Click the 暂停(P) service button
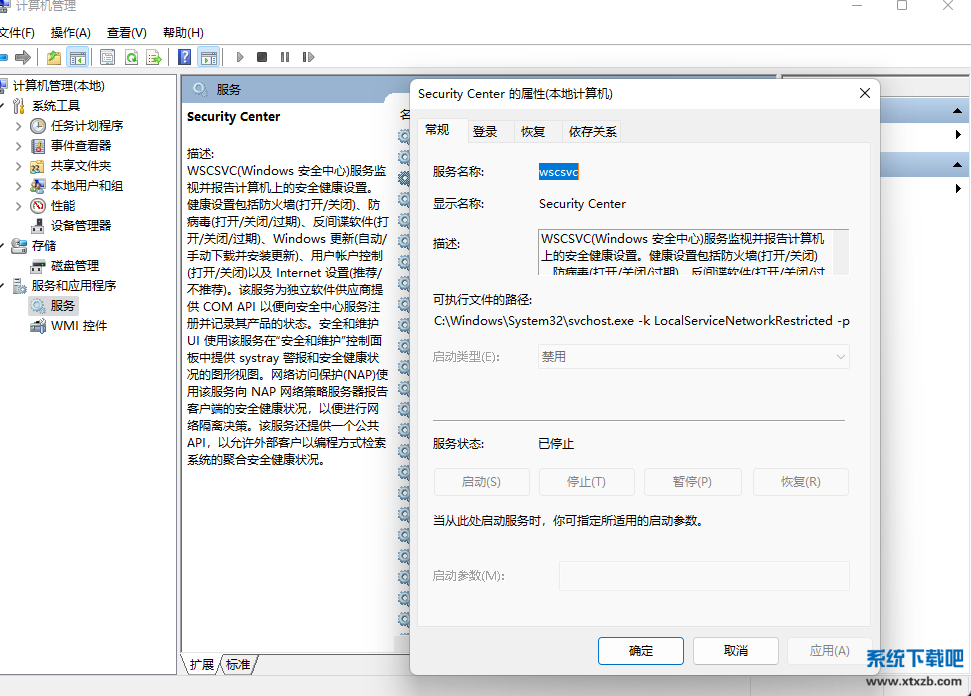This screenshot has width=971, height=696. pyautogui.click(x=692, y=482)
